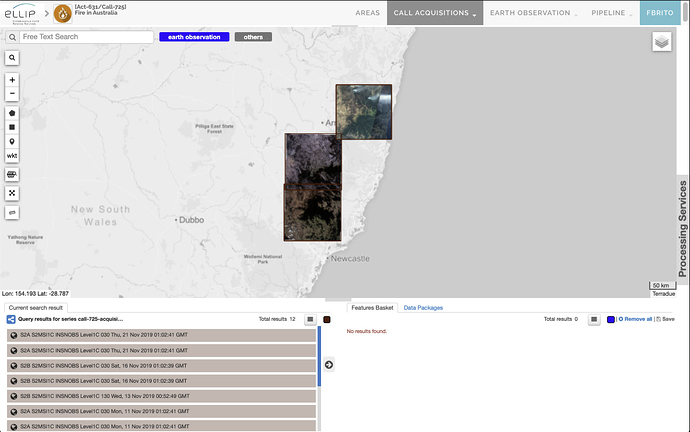Viewport: 690px width, 432px height.
Task: Switch to the Data Packages tab
Action: click(x=423, y=308)
